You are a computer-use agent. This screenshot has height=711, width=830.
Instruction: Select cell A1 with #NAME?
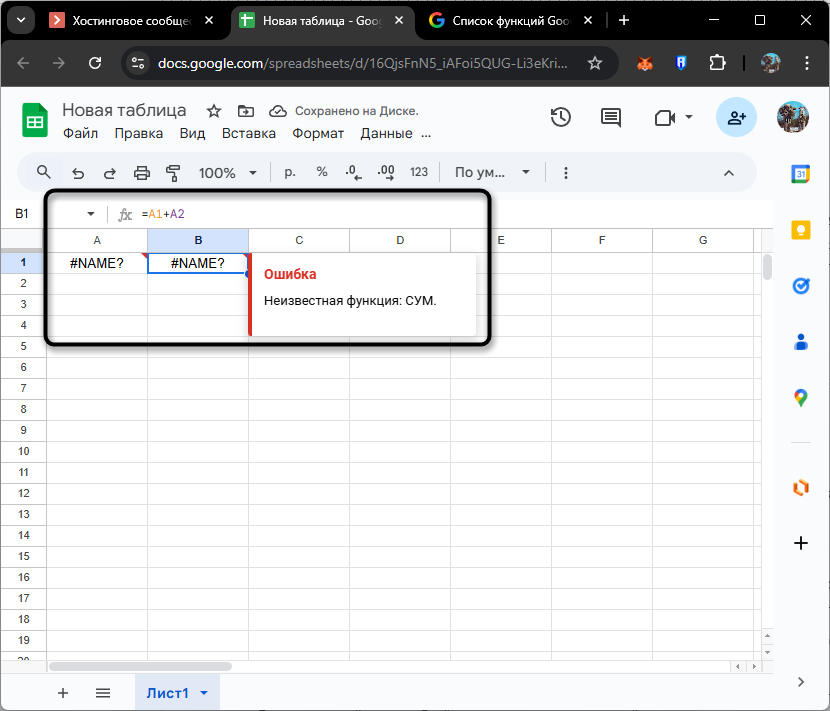pyautogui.click(x=97, y=263)
